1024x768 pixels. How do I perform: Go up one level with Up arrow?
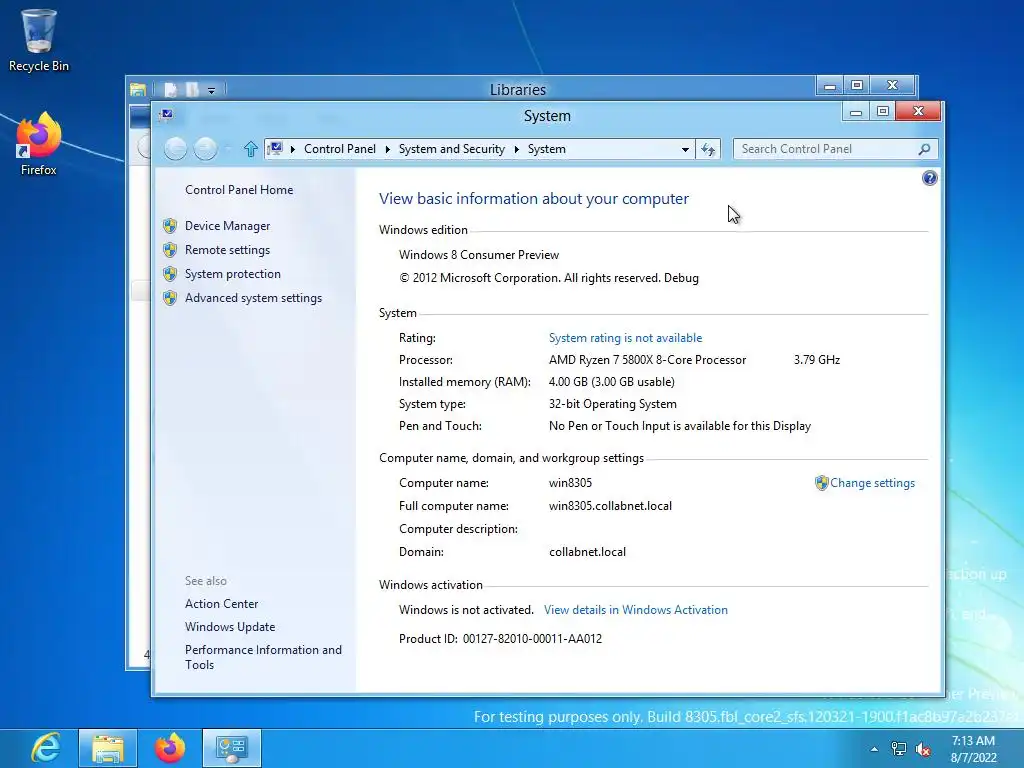(x=250, y=149)
